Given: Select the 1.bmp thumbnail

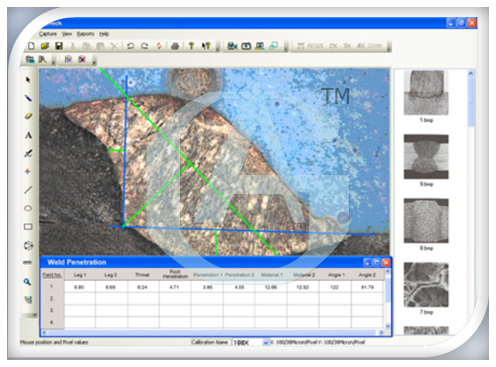Looking at the screenshot, I should click(426, 93).
